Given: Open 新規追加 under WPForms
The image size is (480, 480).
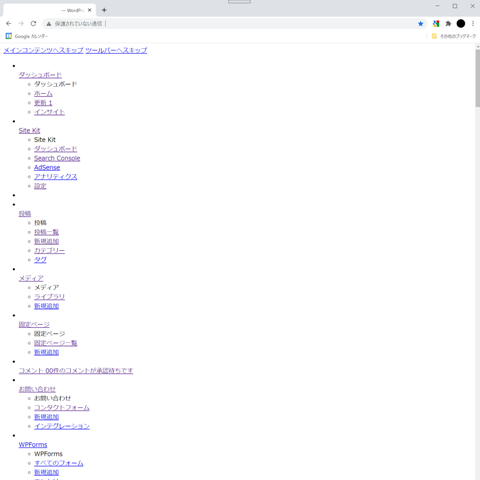Looking at the screenshot, I should 46,472.
